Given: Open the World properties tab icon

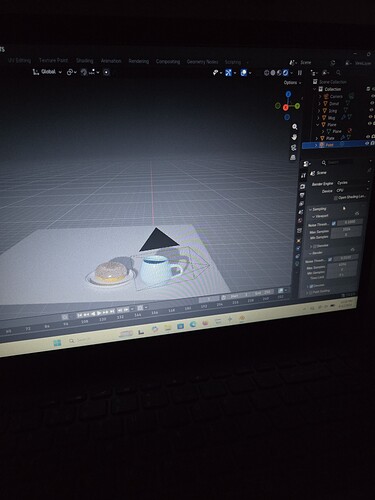Looking at the screenshot, I should [300, 220].
